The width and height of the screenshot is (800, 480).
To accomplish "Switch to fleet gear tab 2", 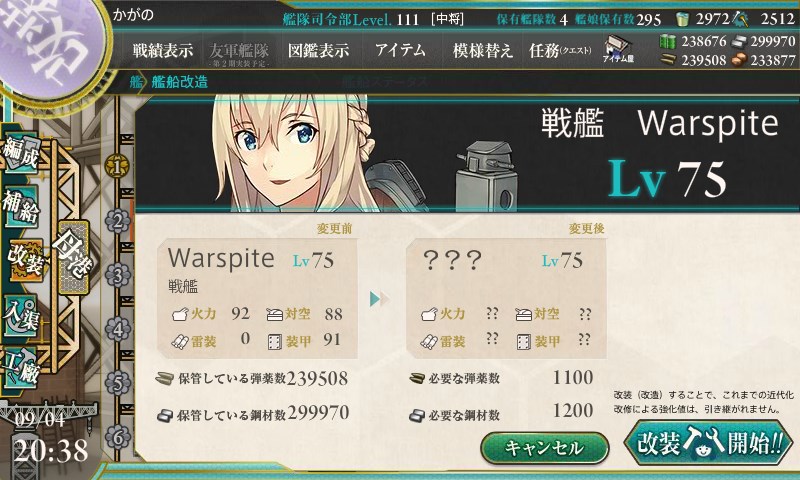I will pos(118,221).
